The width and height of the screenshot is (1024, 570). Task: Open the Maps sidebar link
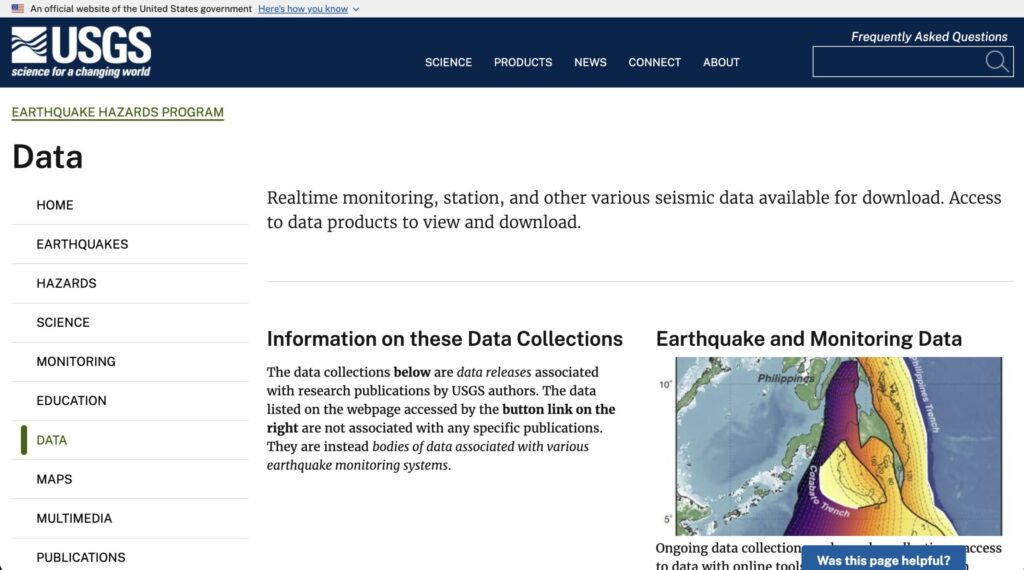coord(54,479)
